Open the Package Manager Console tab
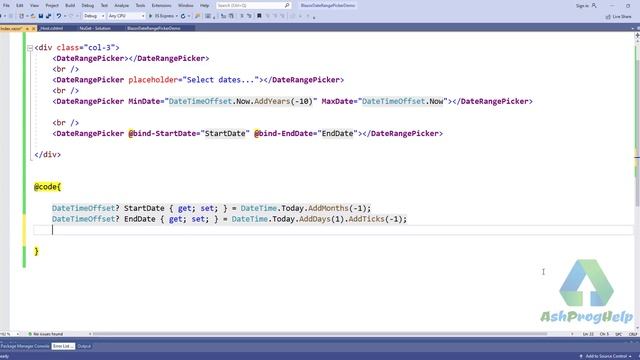This screenshot has width=640, height=360. tap(24, 346)
